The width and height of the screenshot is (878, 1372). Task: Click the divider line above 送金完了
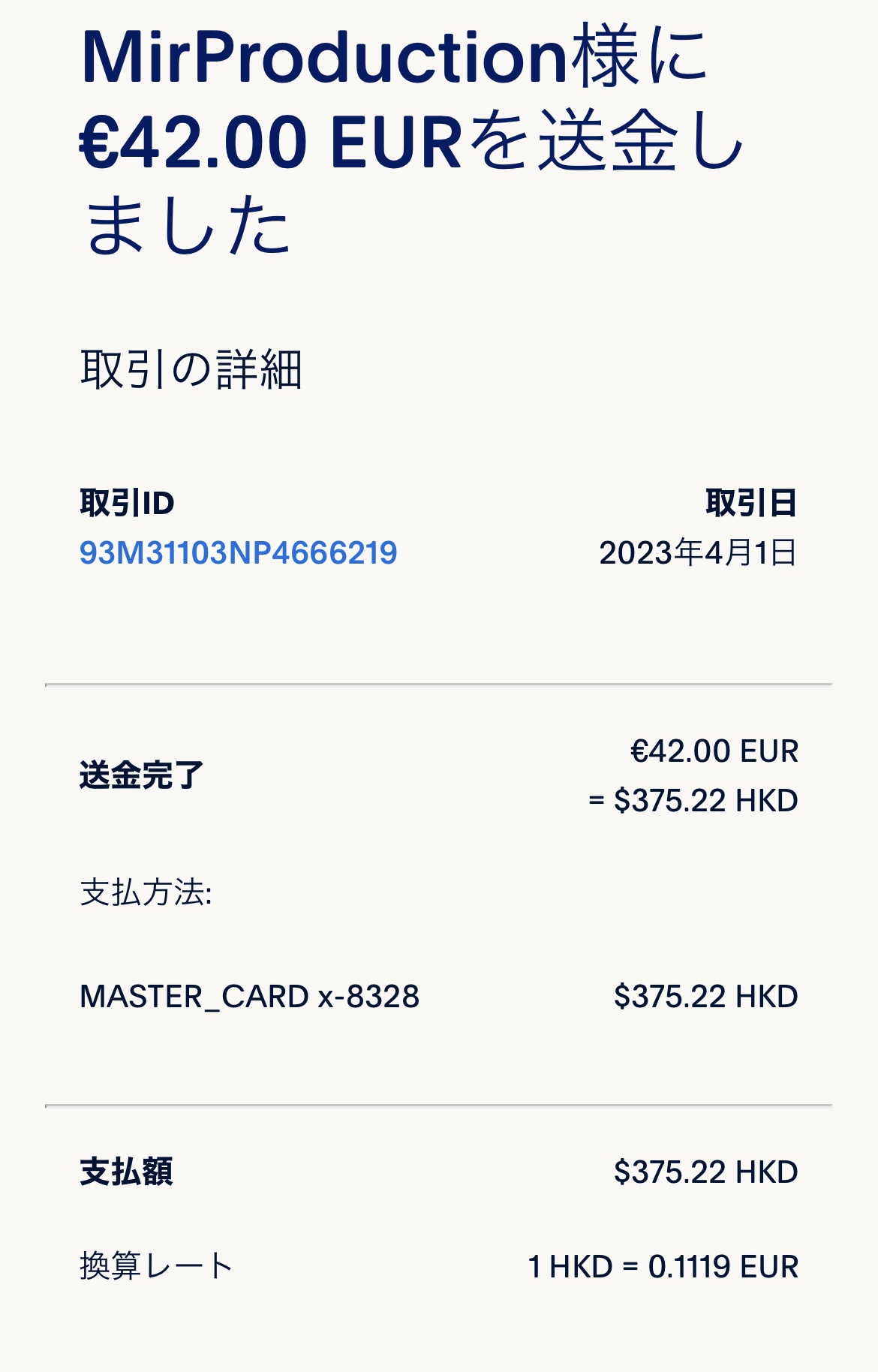click(x=438, y=684)
